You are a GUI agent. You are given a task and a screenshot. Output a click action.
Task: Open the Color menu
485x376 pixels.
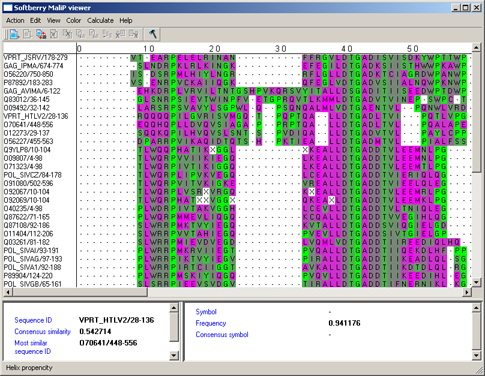pos(73,20)
